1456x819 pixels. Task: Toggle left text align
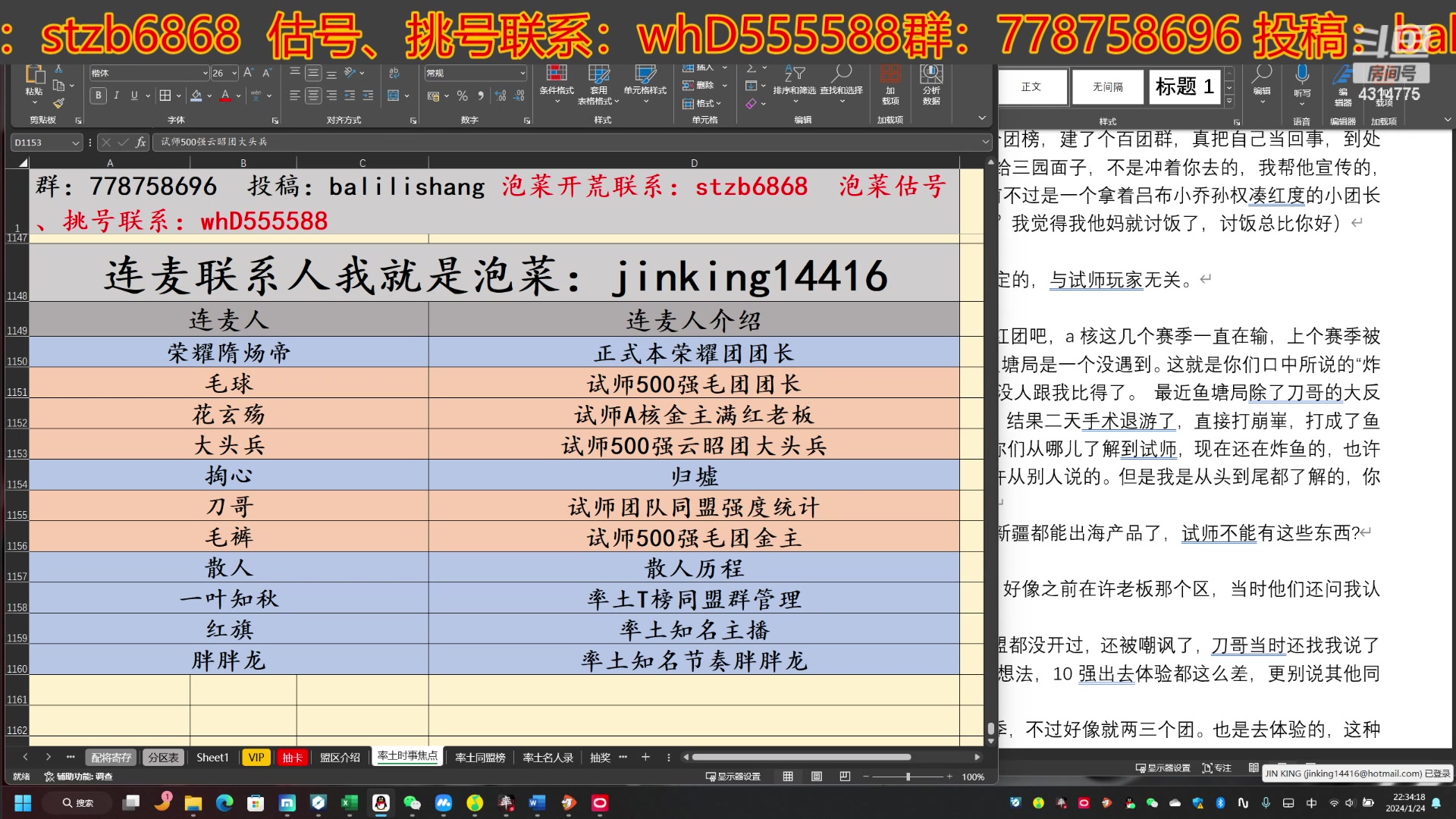295,96
